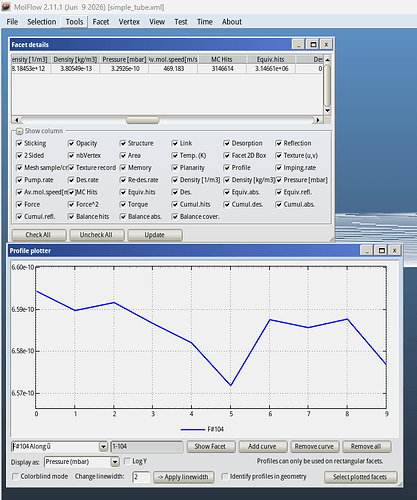Click the F#104 legend entry in plot

click(x=202, y=429)
